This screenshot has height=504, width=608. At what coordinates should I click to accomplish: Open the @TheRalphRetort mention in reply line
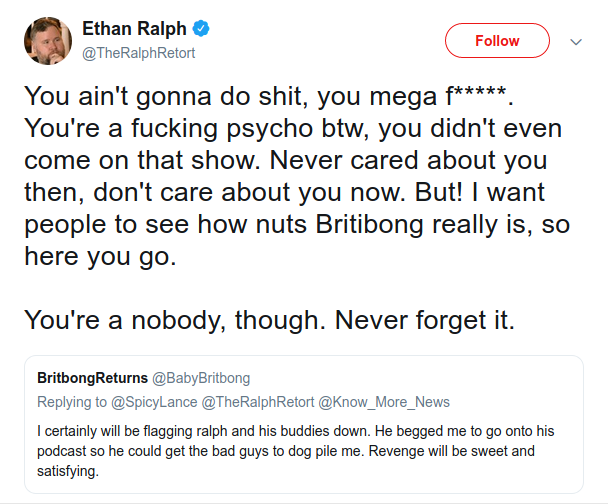[x=258, y=402]
